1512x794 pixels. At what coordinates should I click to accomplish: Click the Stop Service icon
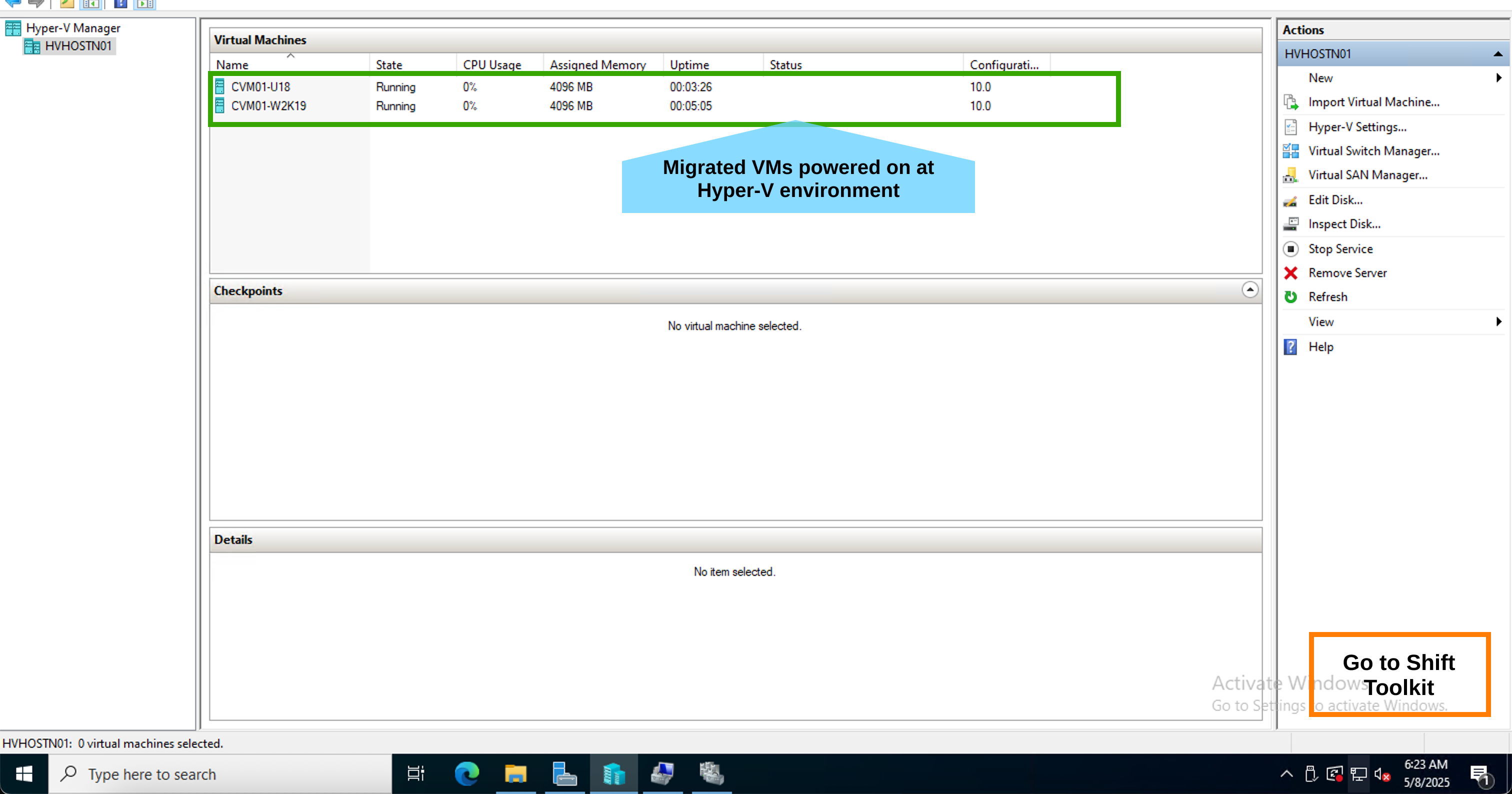pos(1290,249)
